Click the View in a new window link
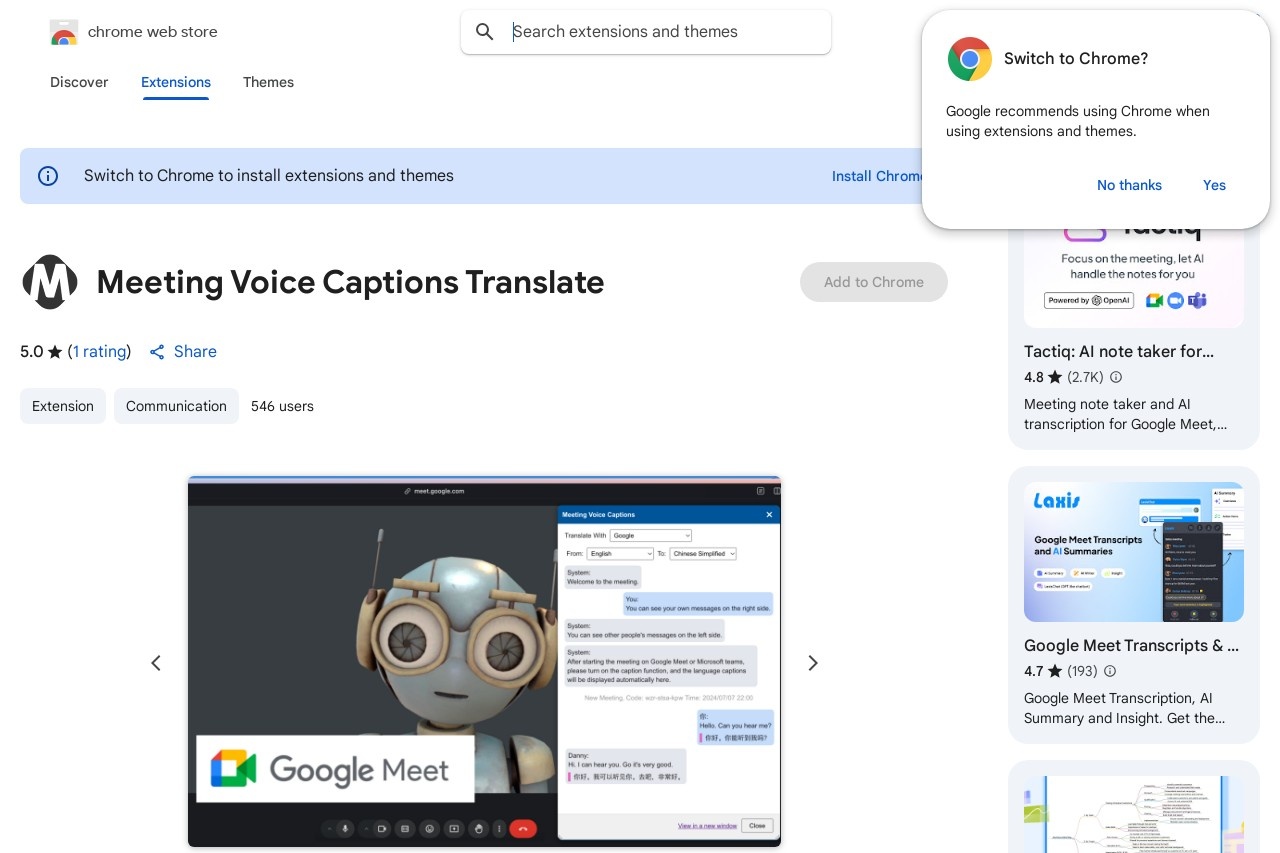The image size is (1280, 853). (x=707, y=826)
